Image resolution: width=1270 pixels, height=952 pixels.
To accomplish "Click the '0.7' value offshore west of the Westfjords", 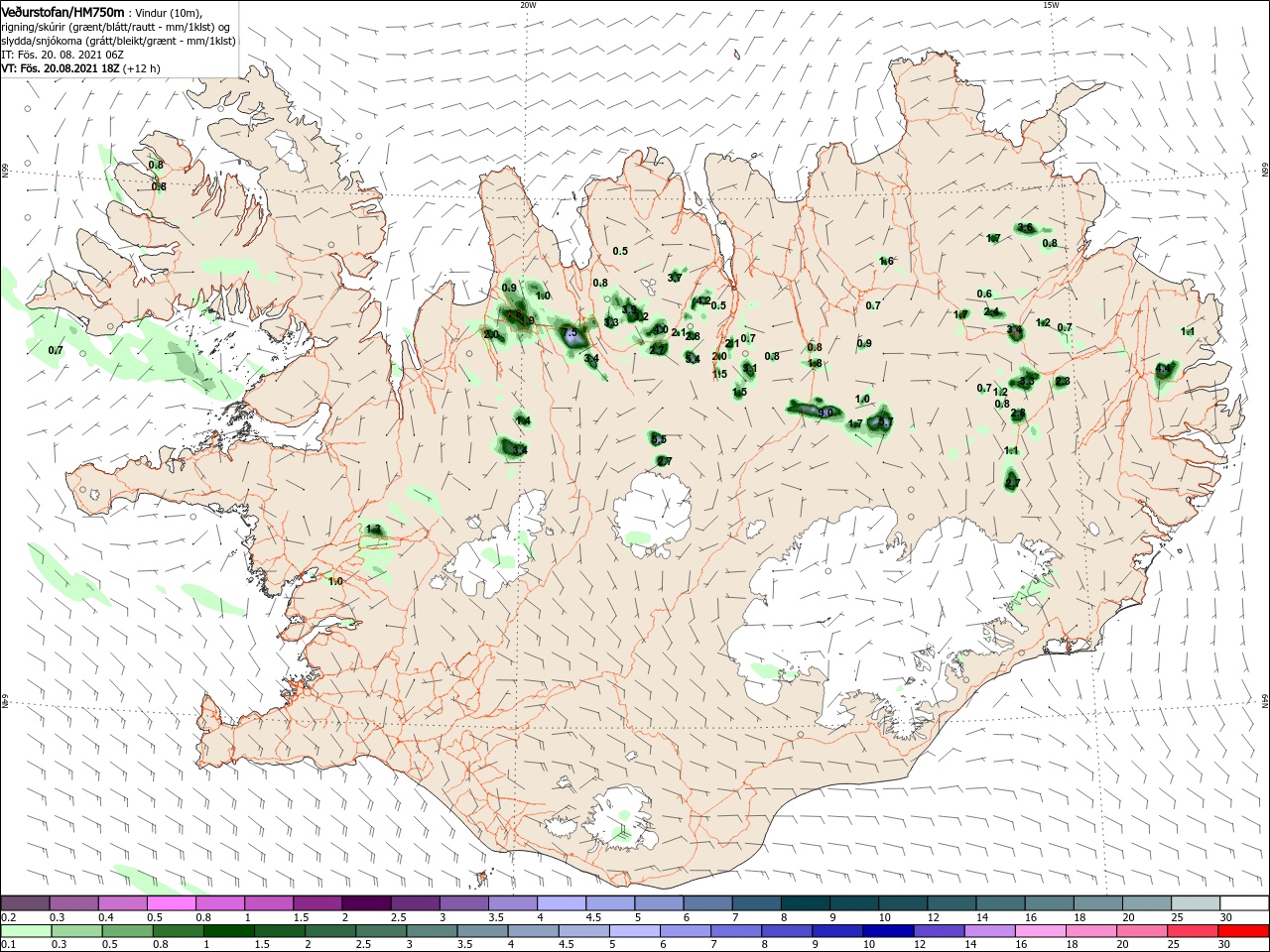I will coord(56,350).
